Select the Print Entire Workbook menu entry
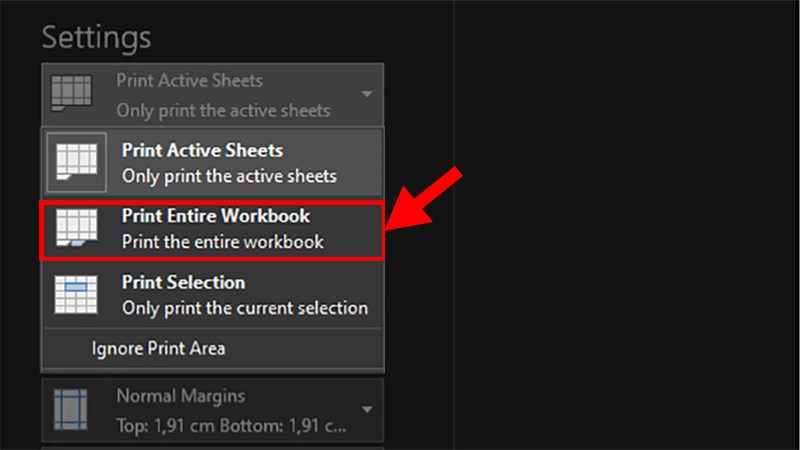This screenshot has width=800, height=450. [213, 230]
